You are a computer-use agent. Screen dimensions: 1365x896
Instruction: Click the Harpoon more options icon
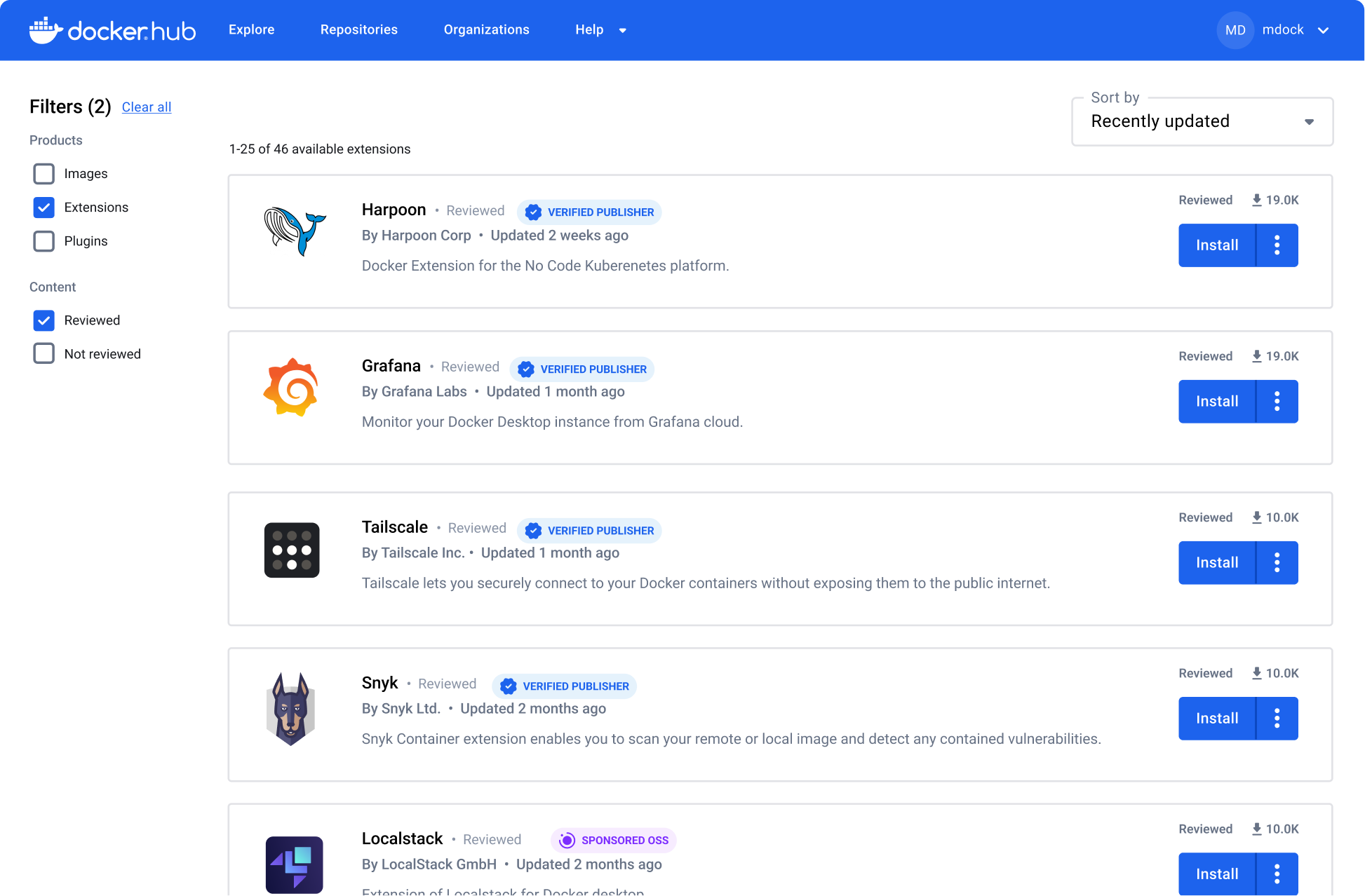click(x=1277, y=244)
